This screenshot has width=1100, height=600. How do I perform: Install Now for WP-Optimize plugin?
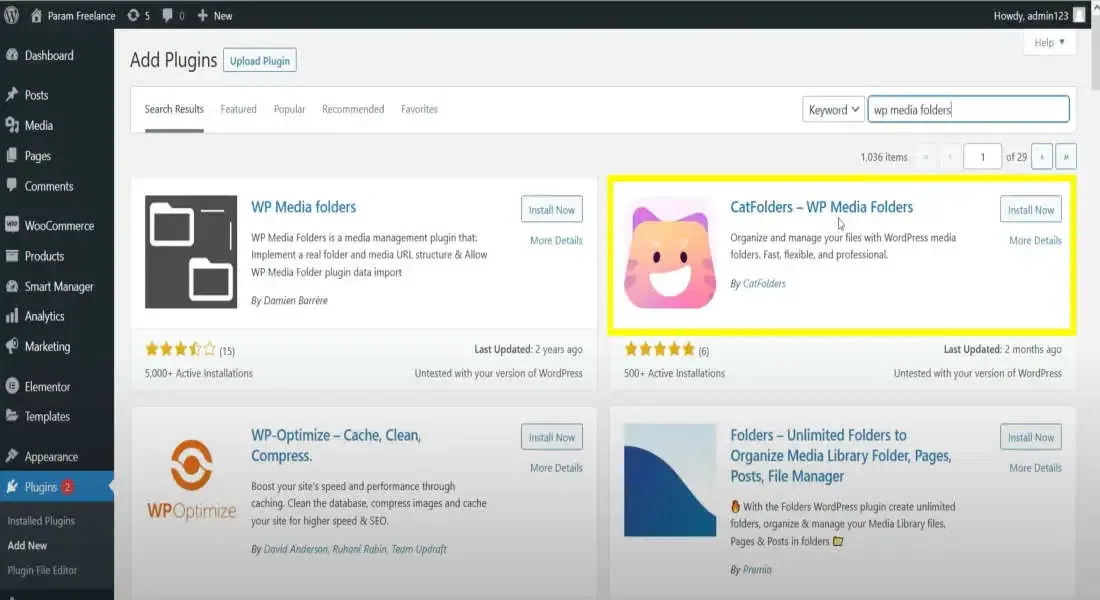pos(551,437)
